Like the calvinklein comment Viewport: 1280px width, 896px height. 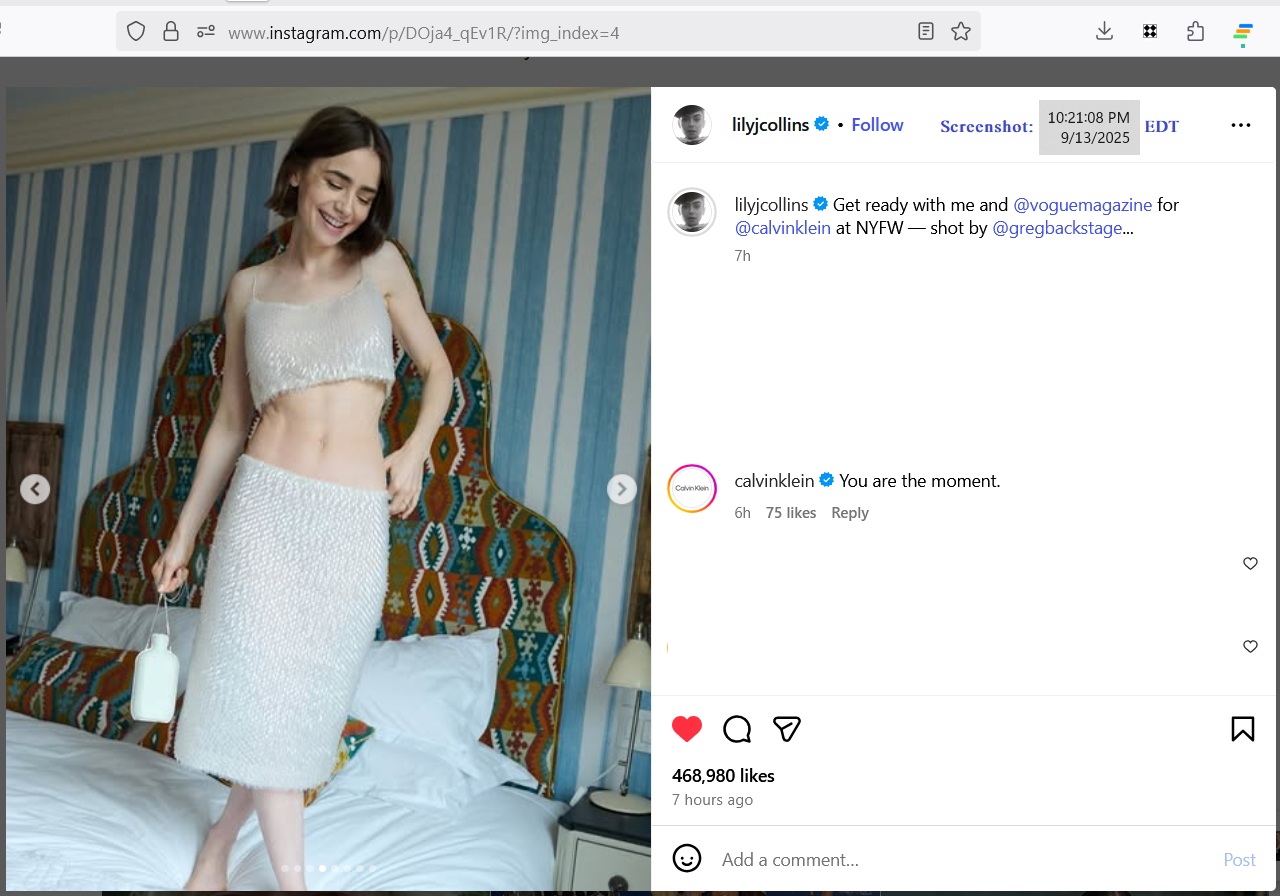point(1250,564)
